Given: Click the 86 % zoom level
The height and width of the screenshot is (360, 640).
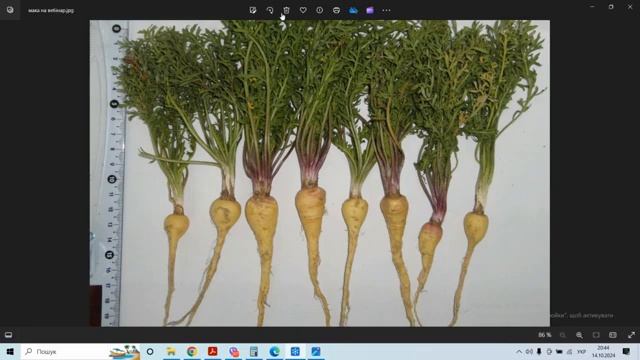Looking at the screenshot, I should pyautogui.click(x=544, y=335).
